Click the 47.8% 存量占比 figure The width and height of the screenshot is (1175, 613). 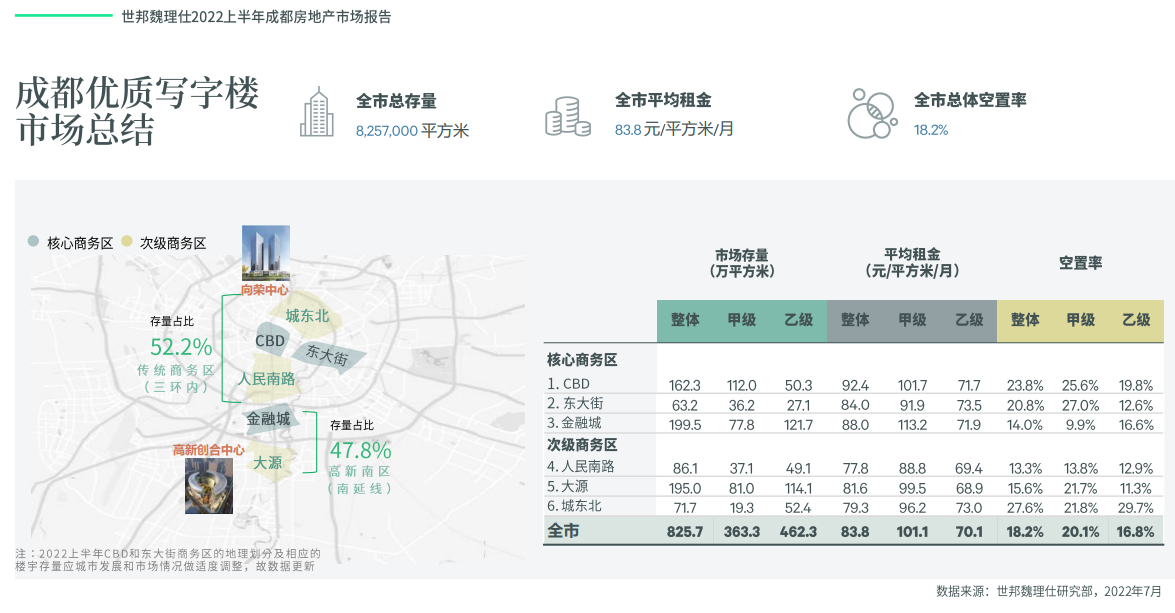tap(360, 450)
